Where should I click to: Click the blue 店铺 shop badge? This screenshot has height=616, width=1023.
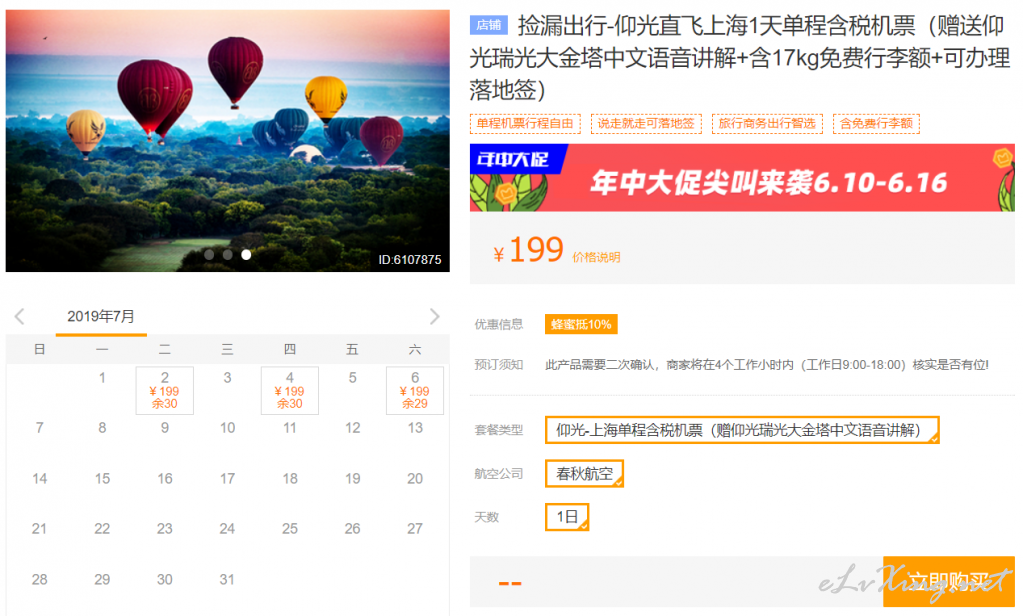(x=488, y=25)
